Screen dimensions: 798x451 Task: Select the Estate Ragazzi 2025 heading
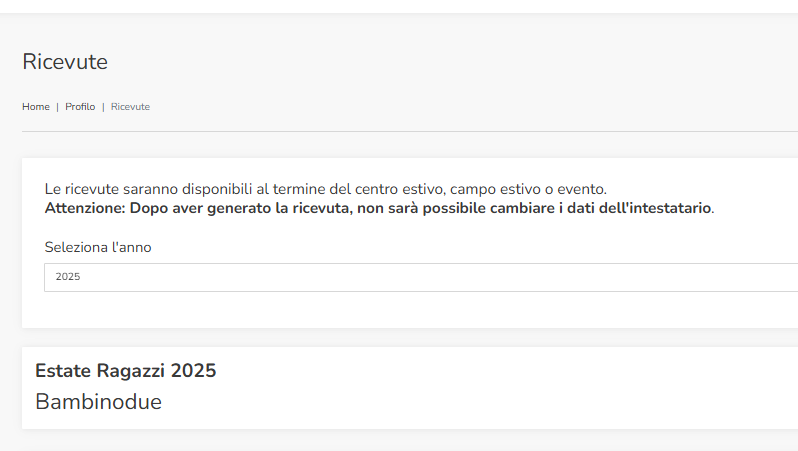(x=126, y=371)
